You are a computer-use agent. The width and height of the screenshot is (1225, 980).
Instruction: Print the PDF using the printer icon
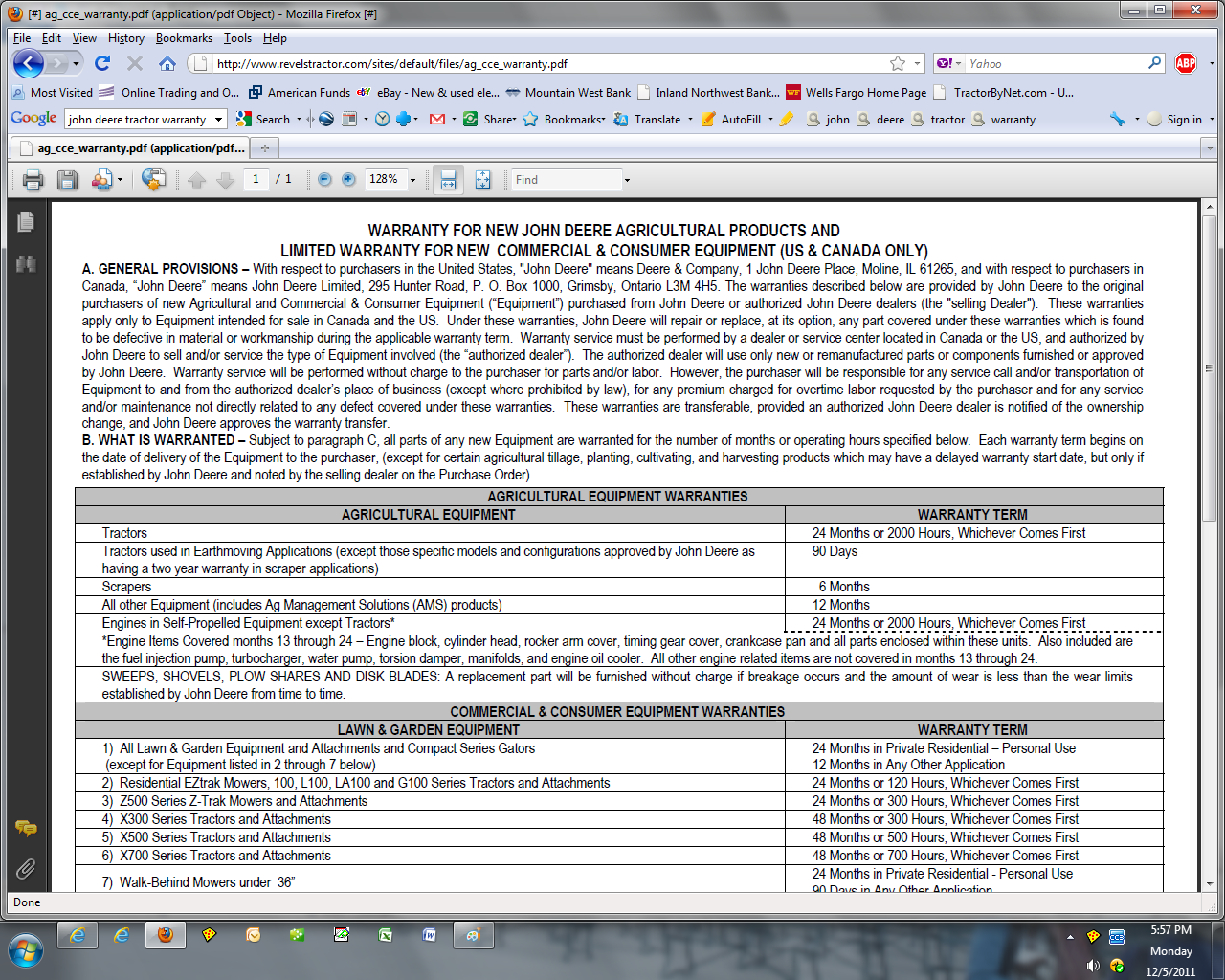coord(33,180)
